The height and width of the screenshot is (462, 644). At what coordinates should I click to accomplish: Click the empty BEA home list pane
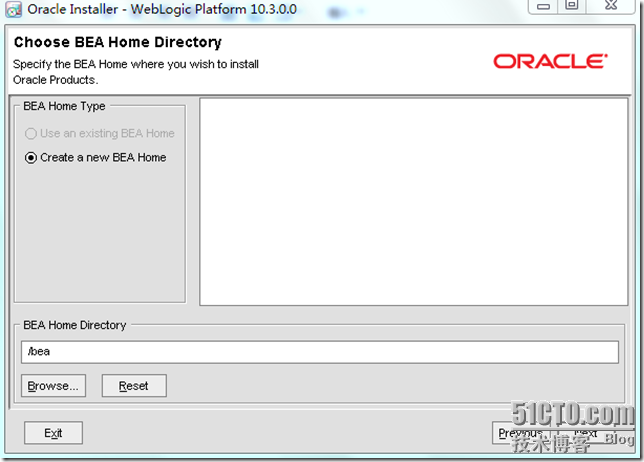414,202
